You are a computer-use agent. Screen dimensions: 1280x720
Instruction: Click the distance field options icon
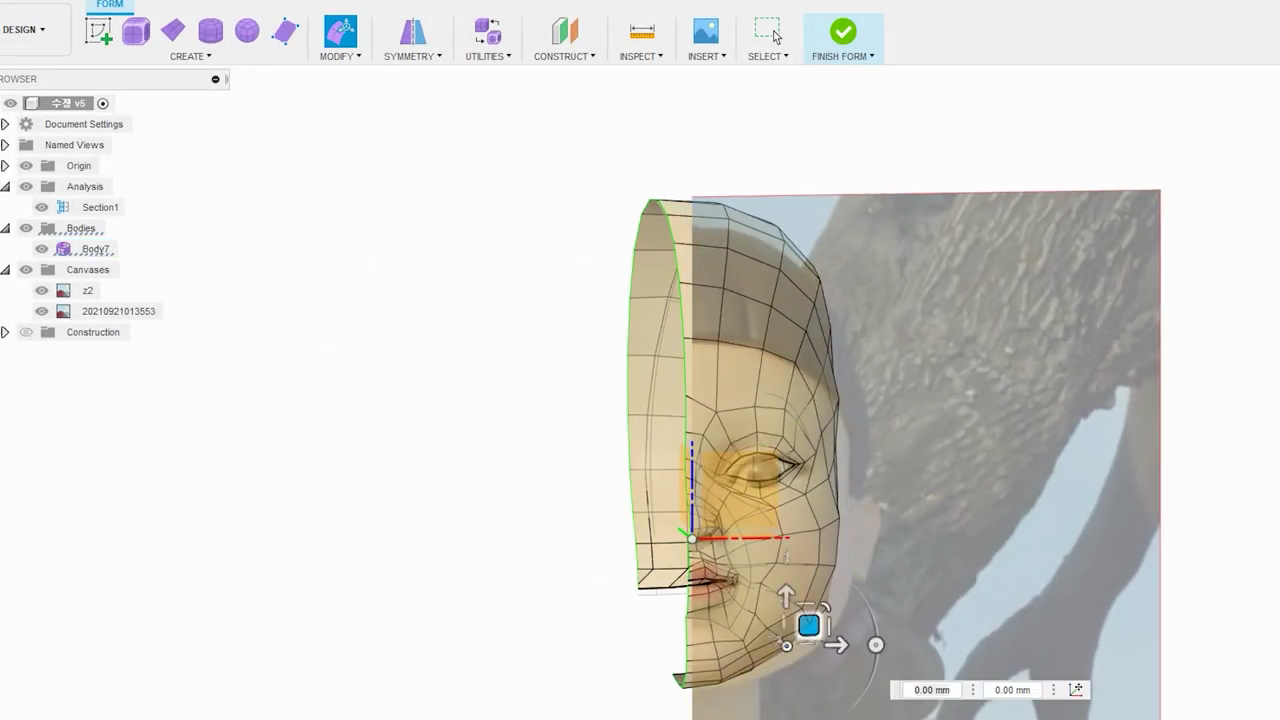tap(1076, 690)
